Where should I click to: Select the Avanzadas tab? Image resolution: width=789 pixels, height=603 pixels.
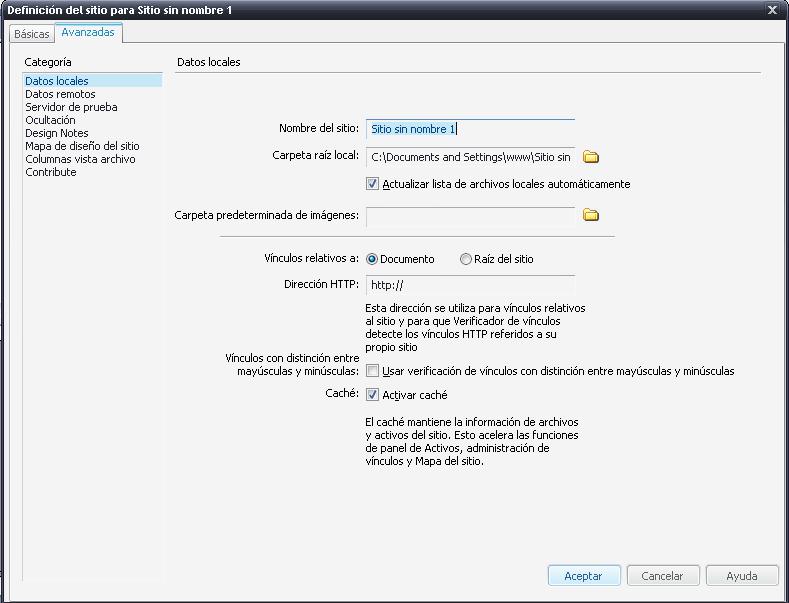coord(88,33)
